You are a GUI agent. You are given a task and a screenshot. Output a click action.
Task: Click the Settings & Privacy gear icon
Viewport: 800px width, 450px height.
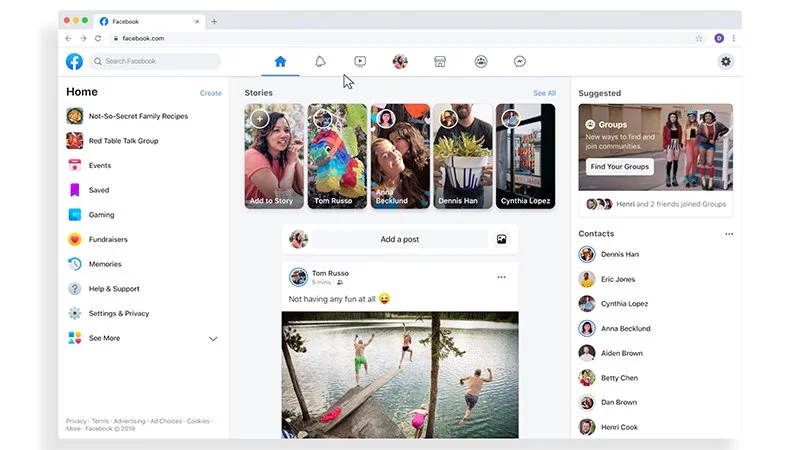click(x=74, y=313)
